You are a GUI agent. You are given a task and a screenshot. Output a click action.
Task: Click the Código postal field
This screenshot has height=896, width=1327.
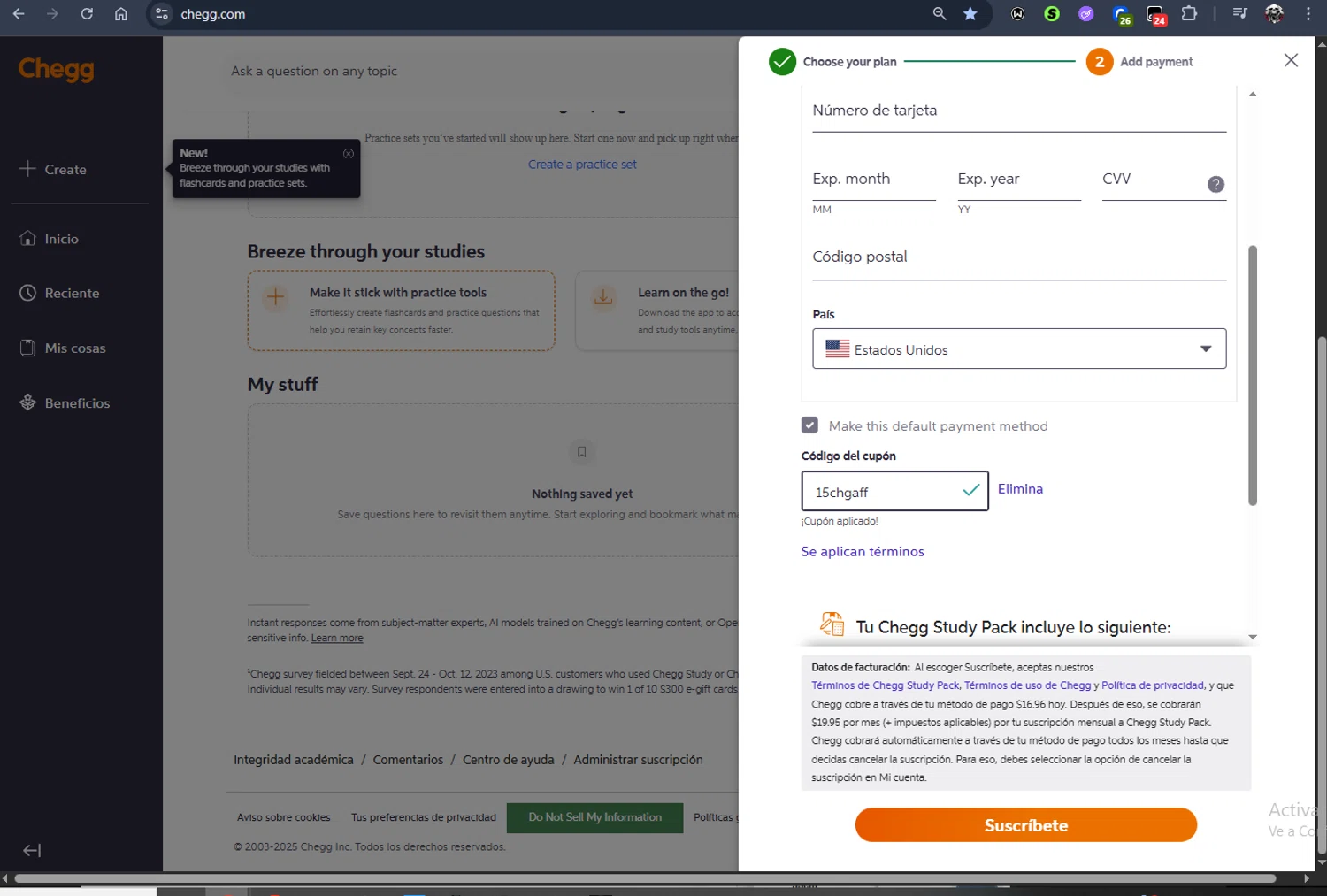click(x=1019, y=258)
